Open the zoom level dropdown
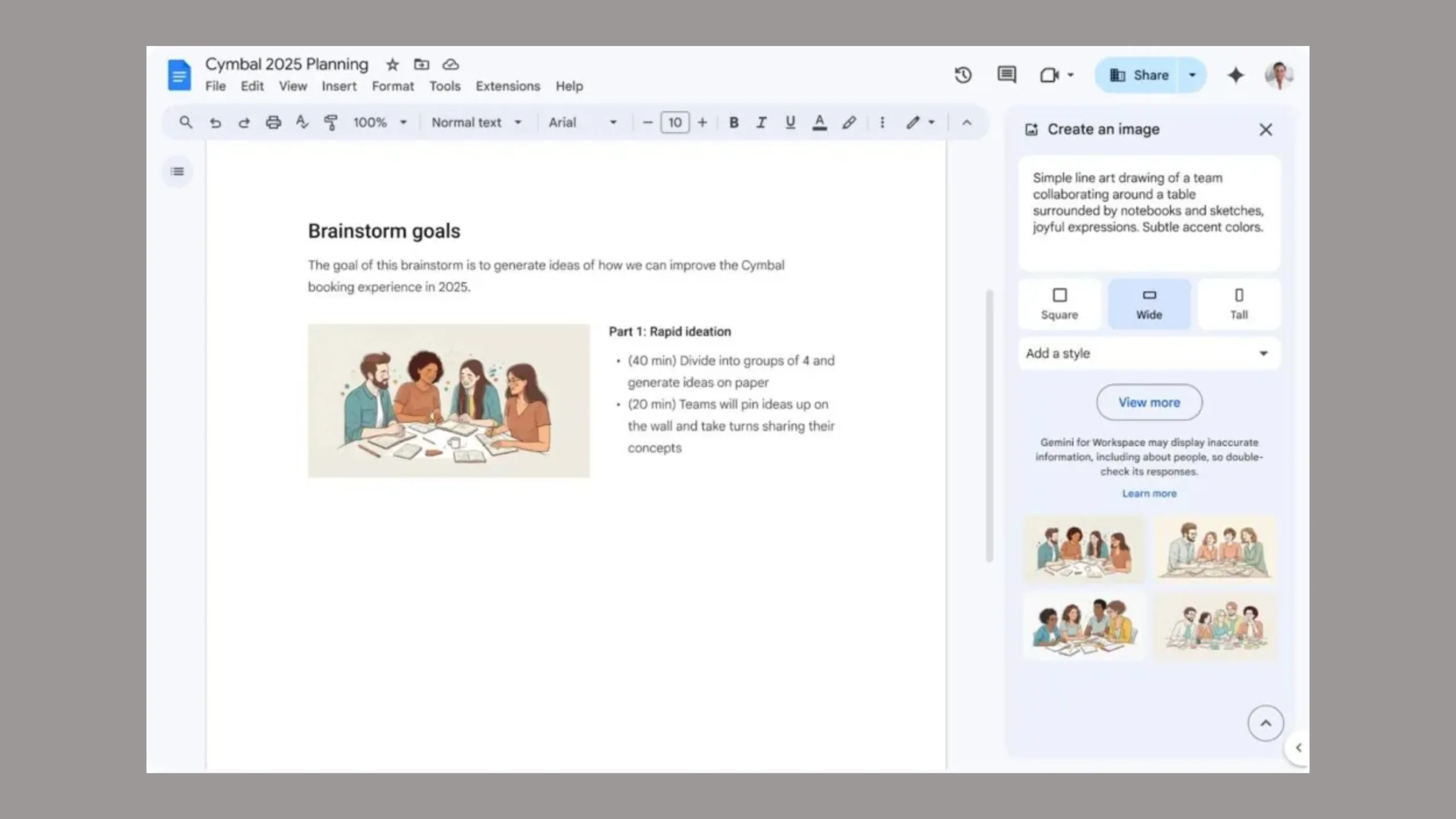The height and width of the screenshot is (819, 1456). [x=380, y=122]
